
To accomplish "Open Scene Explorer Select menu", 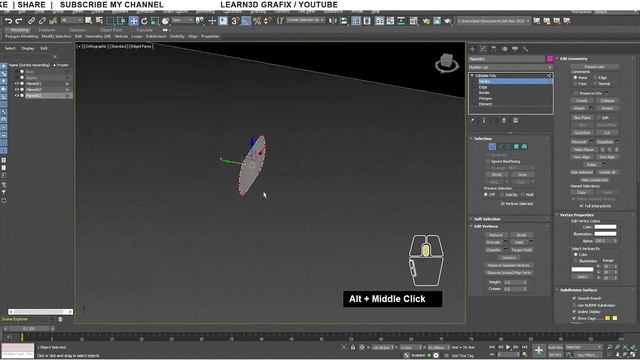I will pyautogui.click(x=10, y=48).
